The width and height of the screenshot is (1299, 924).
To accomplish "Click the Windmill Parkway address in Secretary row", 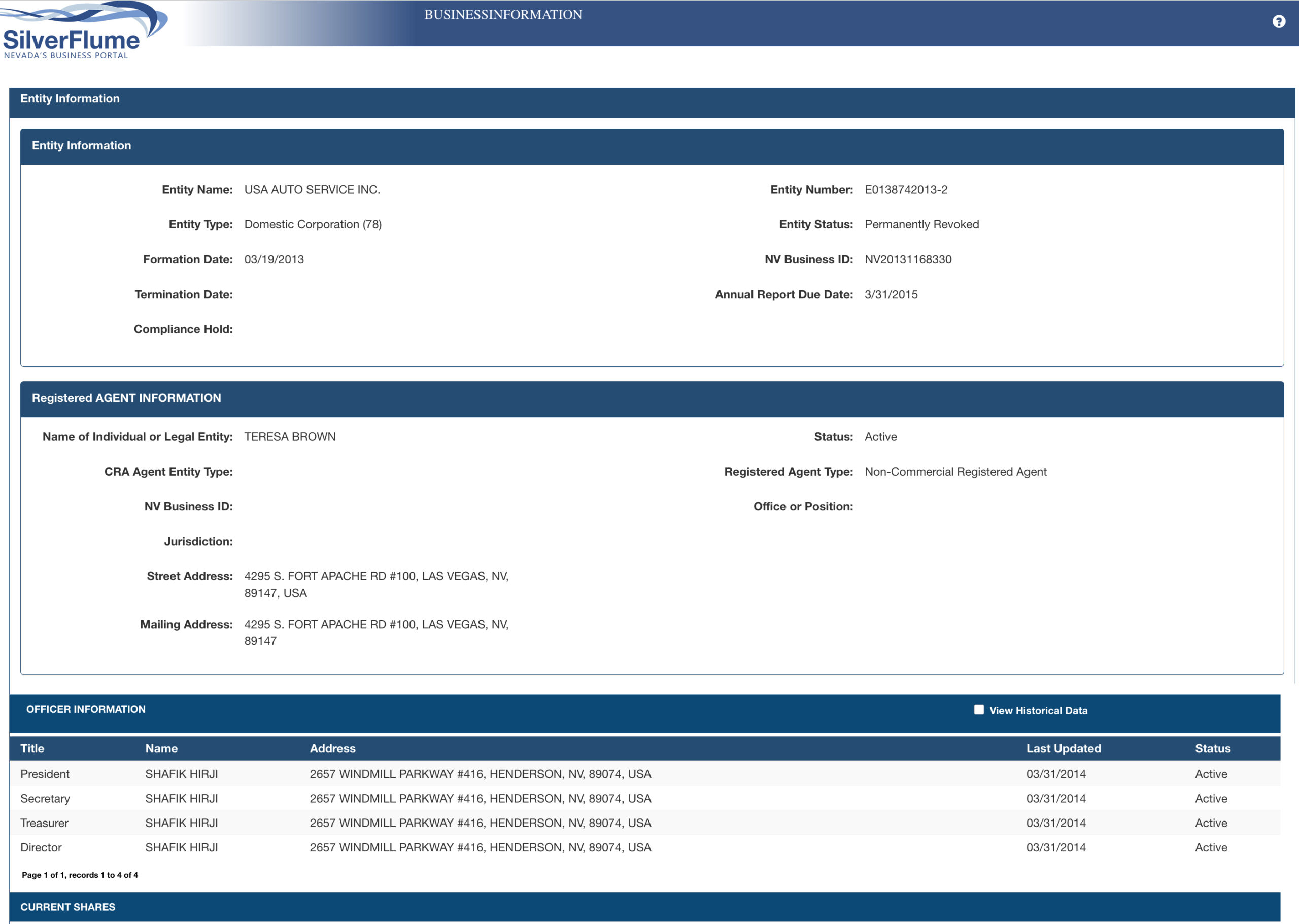I will pos(480,798).
